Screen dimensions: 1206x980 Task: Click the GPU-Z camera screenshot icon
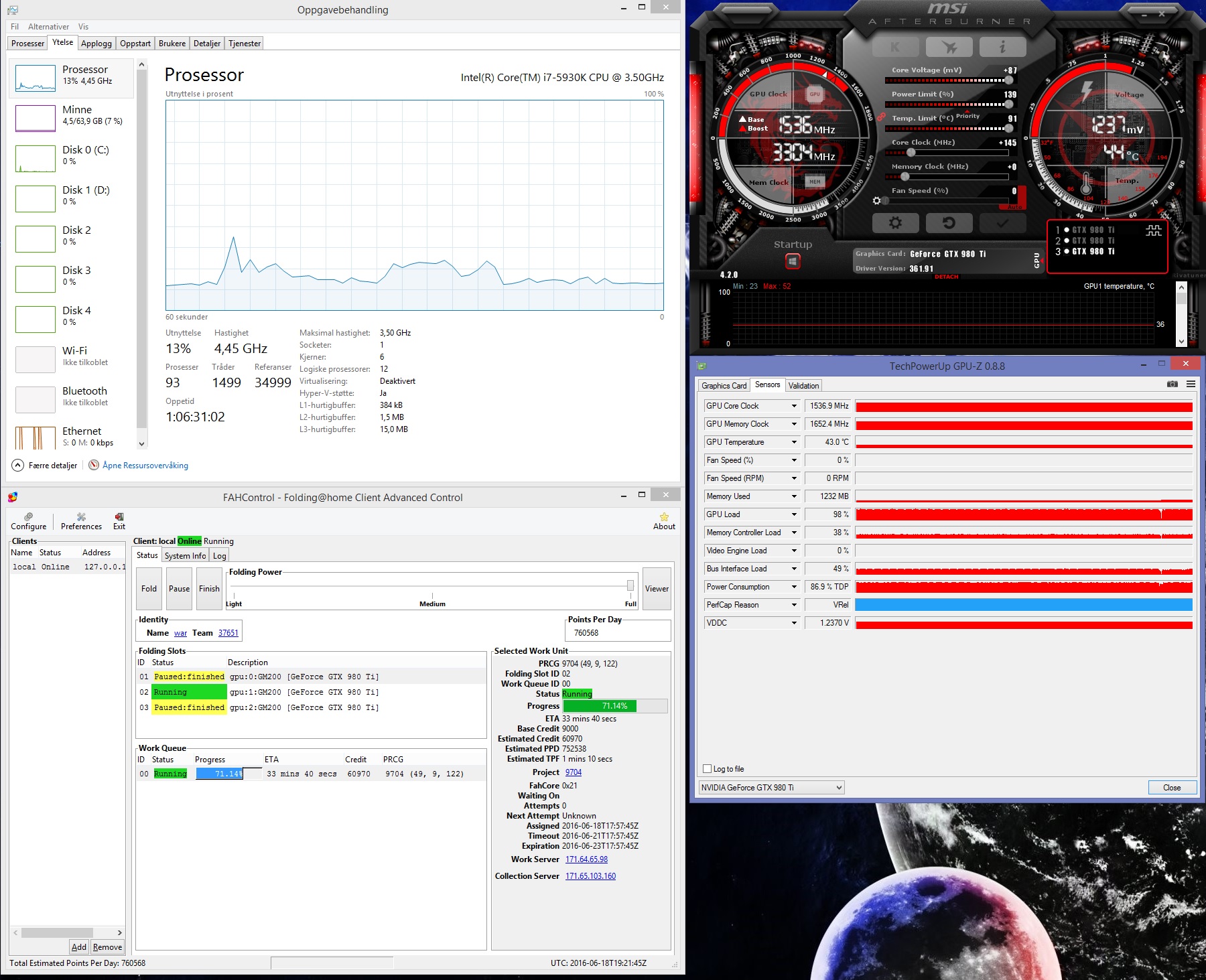coord(1172,384)
